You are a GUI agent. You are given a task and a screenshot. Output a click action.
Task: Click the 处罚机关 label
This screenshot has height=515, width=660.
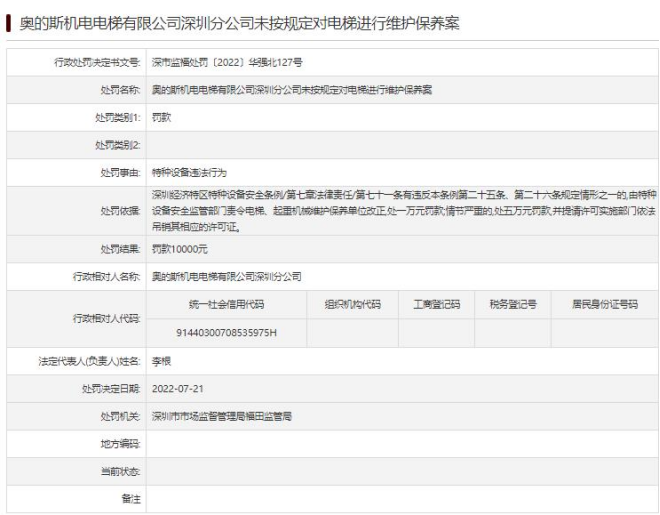120,417
